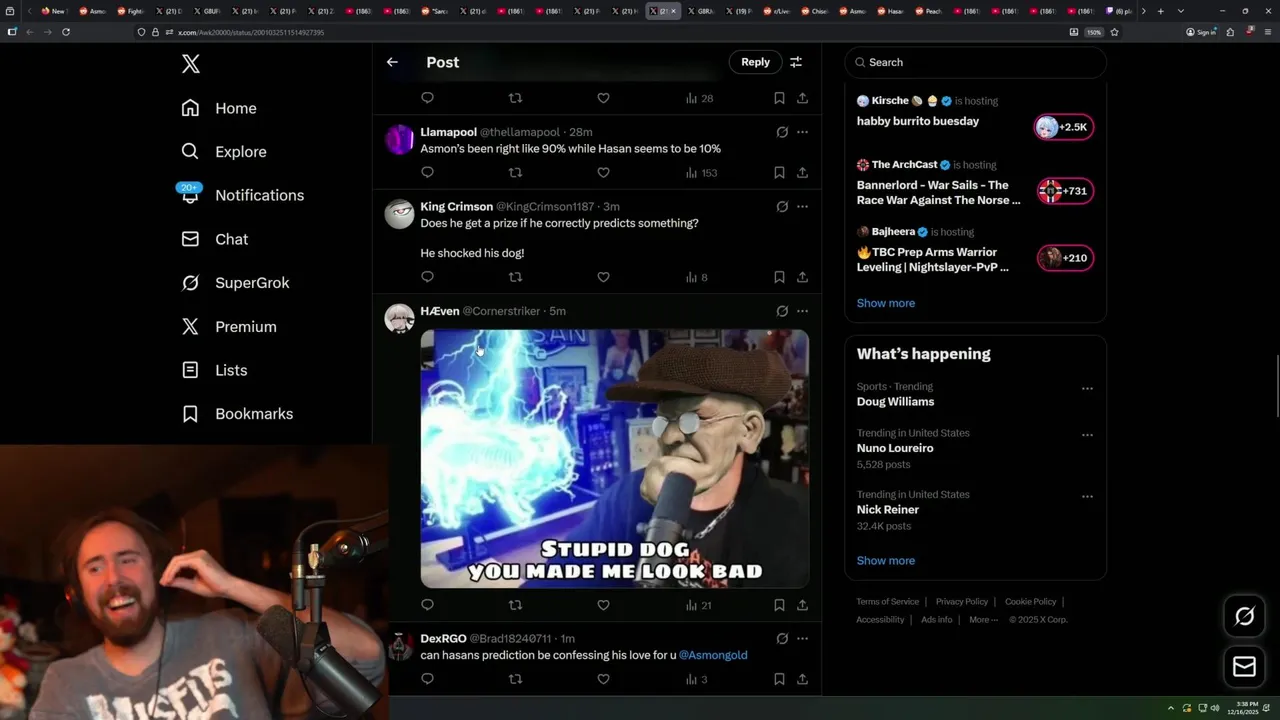Open SuperGrok in left navigation

pyautogui.click(x=235, y=283)
